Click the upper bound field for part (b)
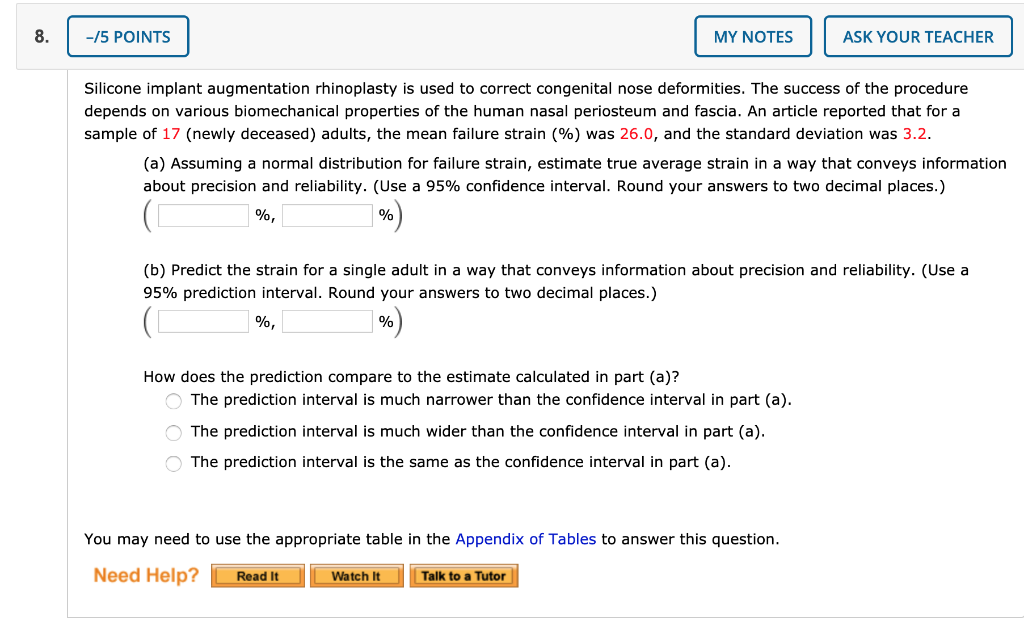The height and width of the screenshot is (621, 1024). [327, 321]
